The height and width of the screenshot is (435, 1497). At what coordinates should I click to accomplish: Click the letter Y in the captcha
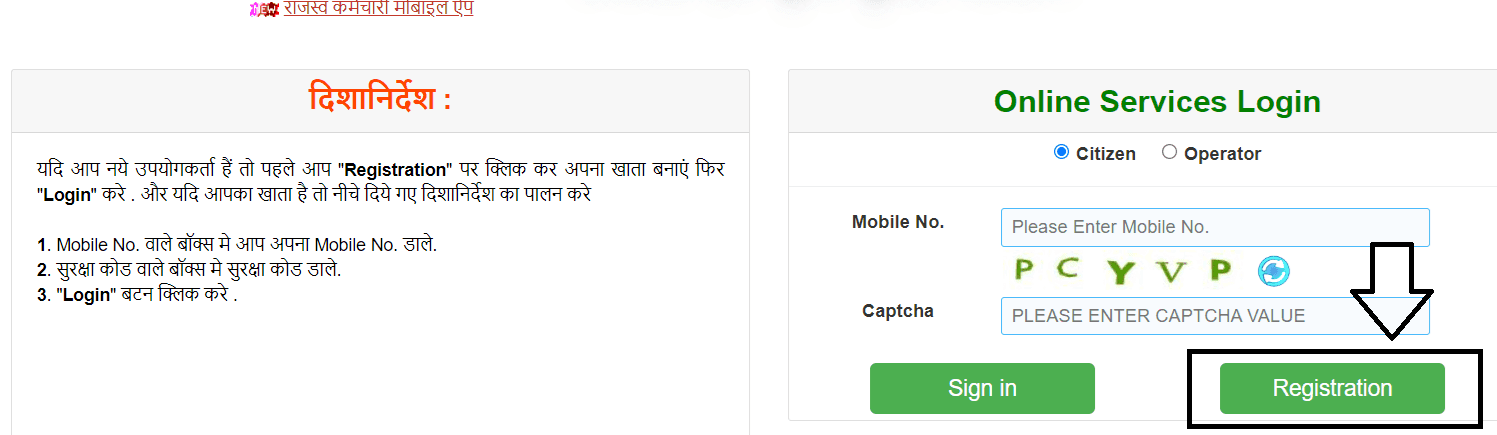point(1120,271)
